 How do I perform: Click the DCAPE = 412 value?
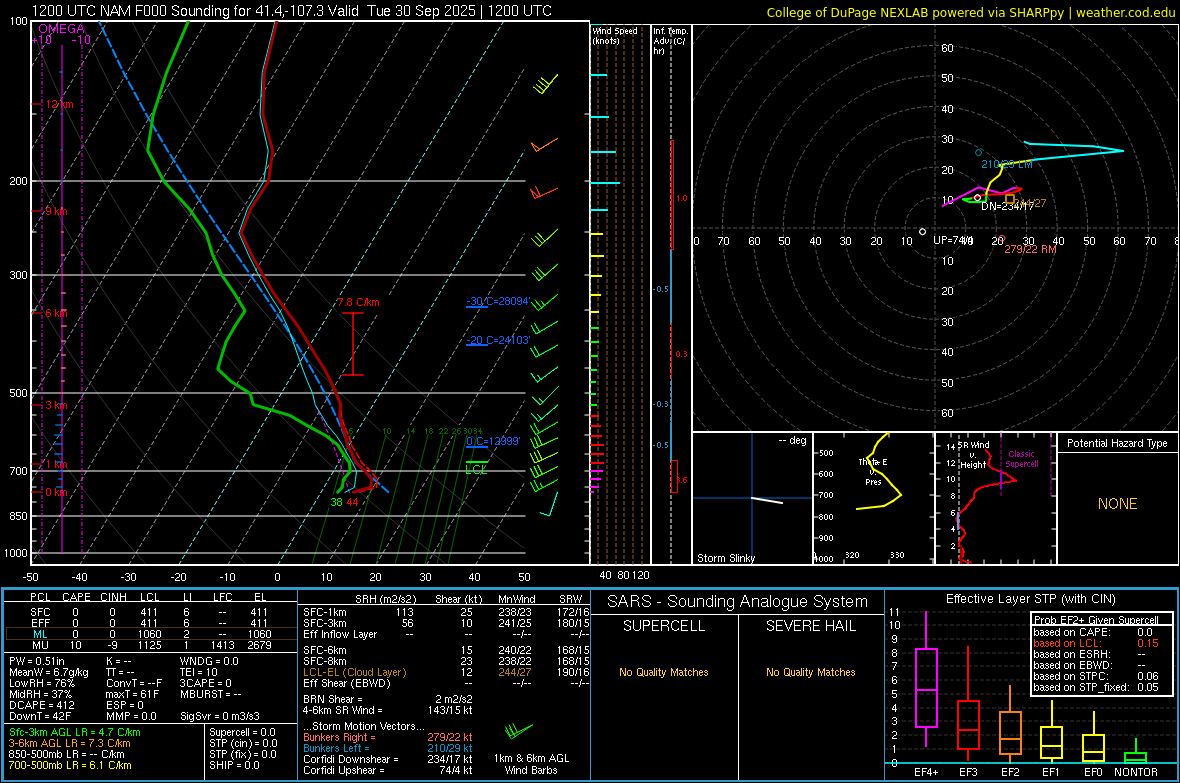[41, 705]
